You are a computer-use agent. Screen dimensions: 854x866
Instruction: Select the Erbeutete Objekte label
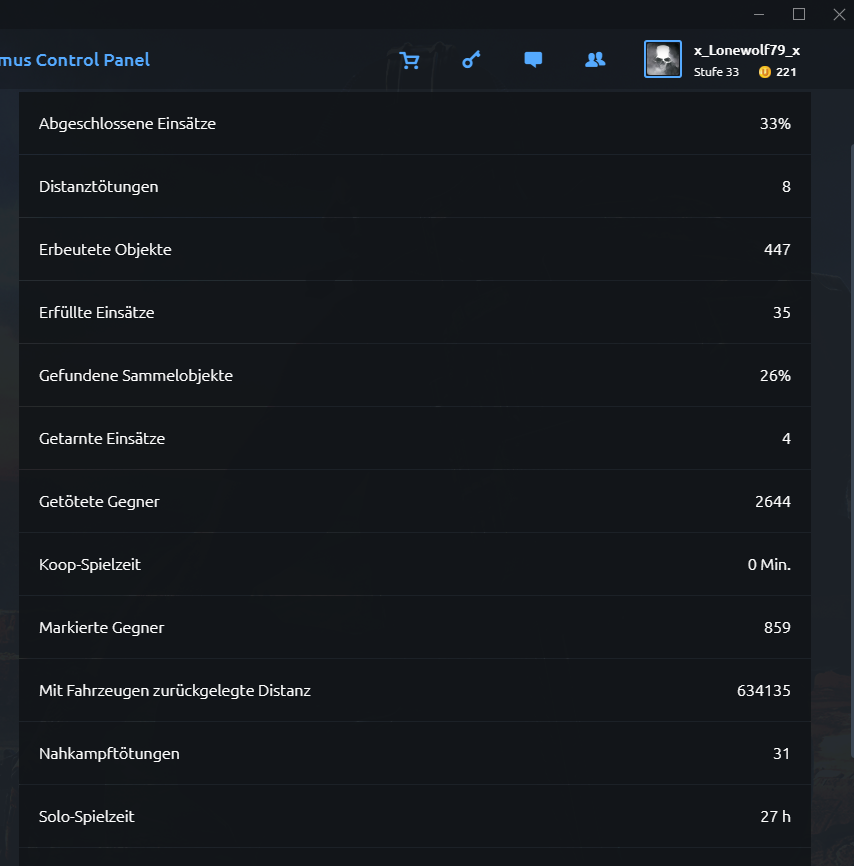pos(105,250)
